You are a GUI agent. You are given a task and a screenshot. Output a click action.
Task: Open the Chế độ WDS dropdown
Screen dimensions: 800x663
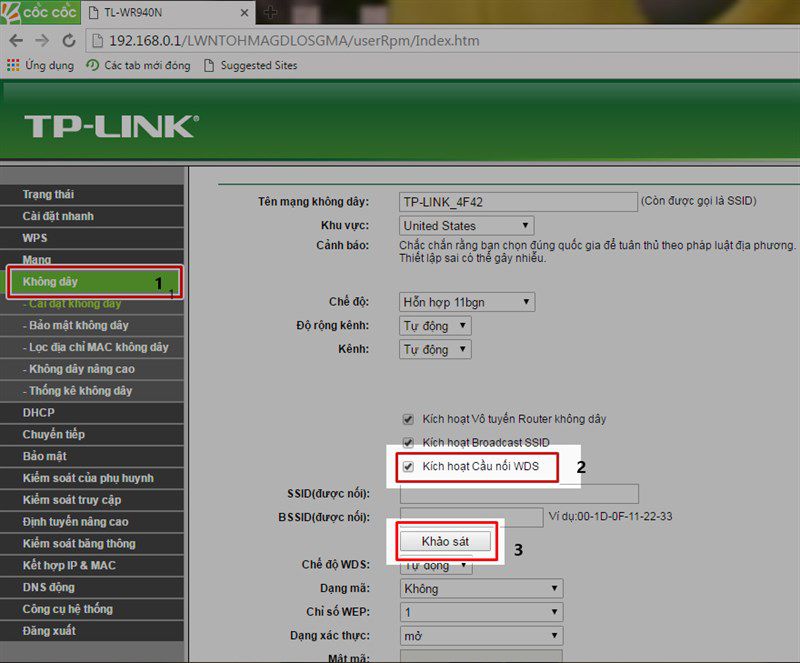coord(436,565)
